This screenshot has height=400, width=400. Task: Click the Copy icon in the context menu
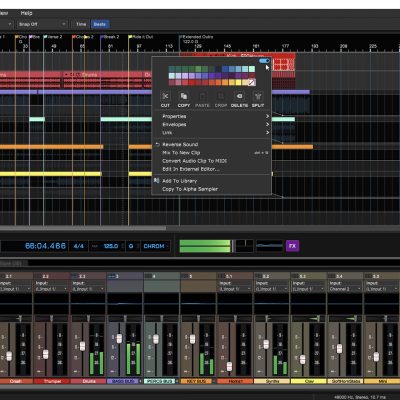(184, 96)
